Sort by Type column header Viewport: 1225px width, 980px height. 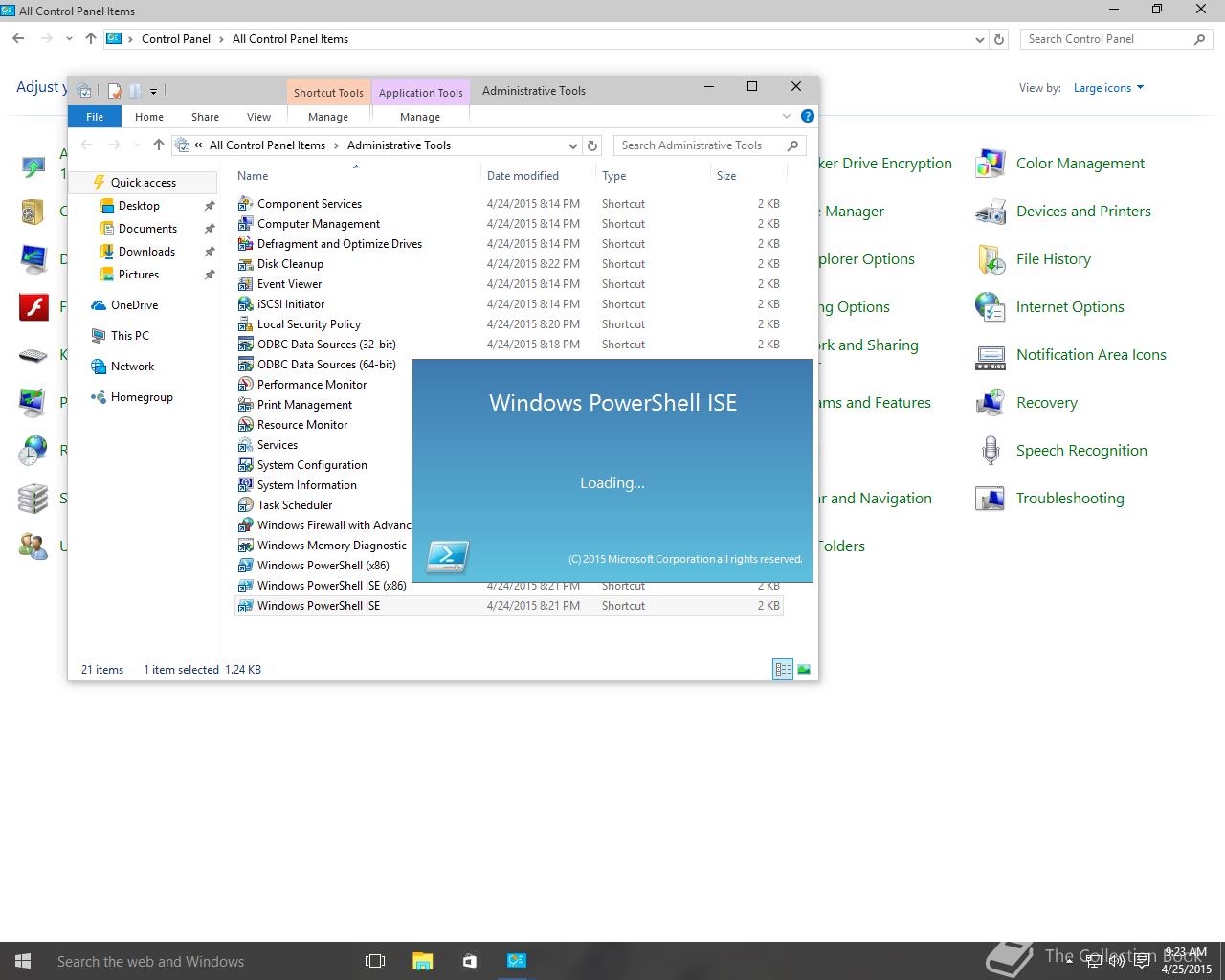614,176
